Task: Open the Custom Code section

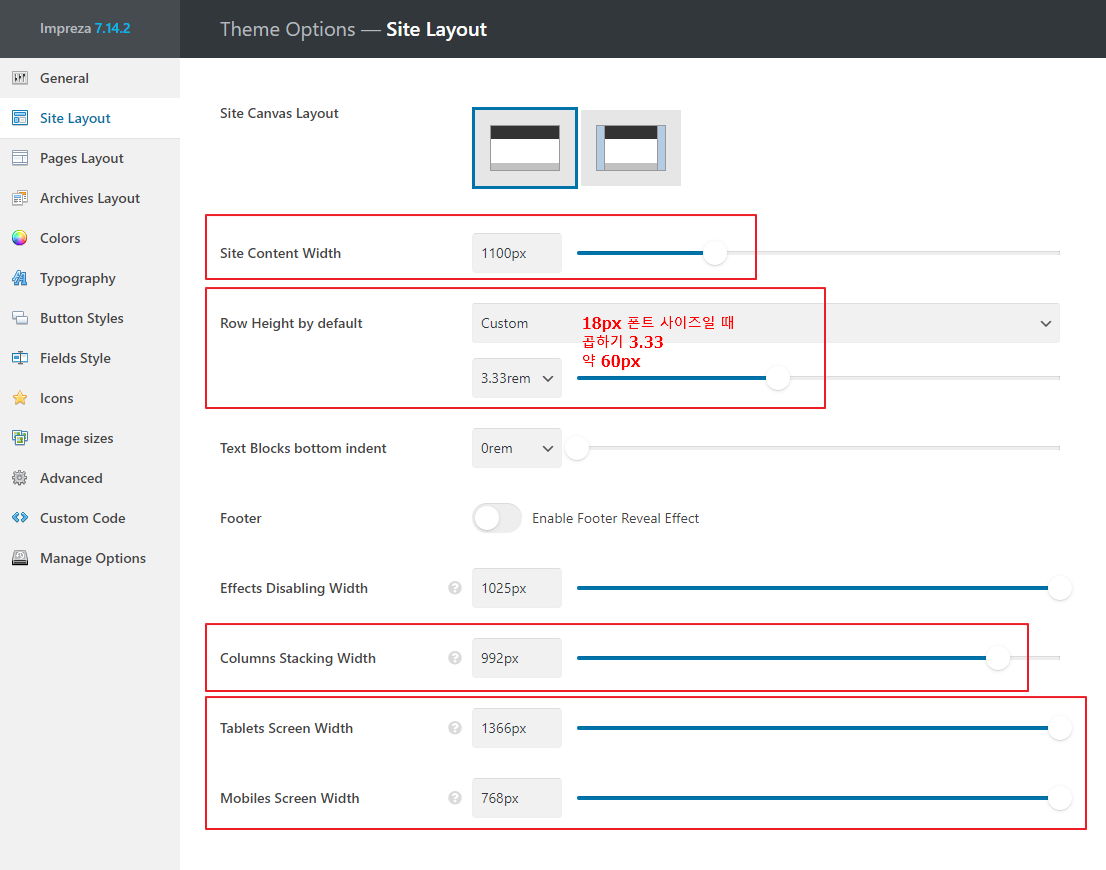Action: point(90,518)
